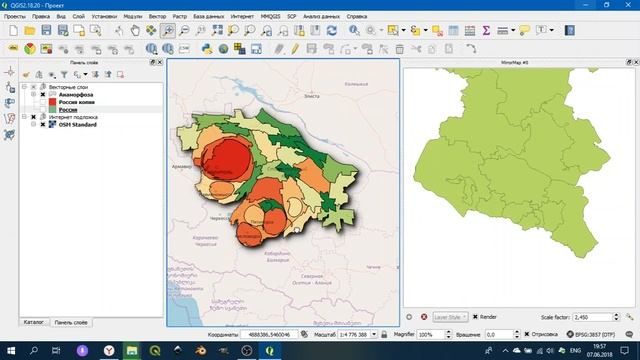Open the Проекты menu

tap(15, 16)
